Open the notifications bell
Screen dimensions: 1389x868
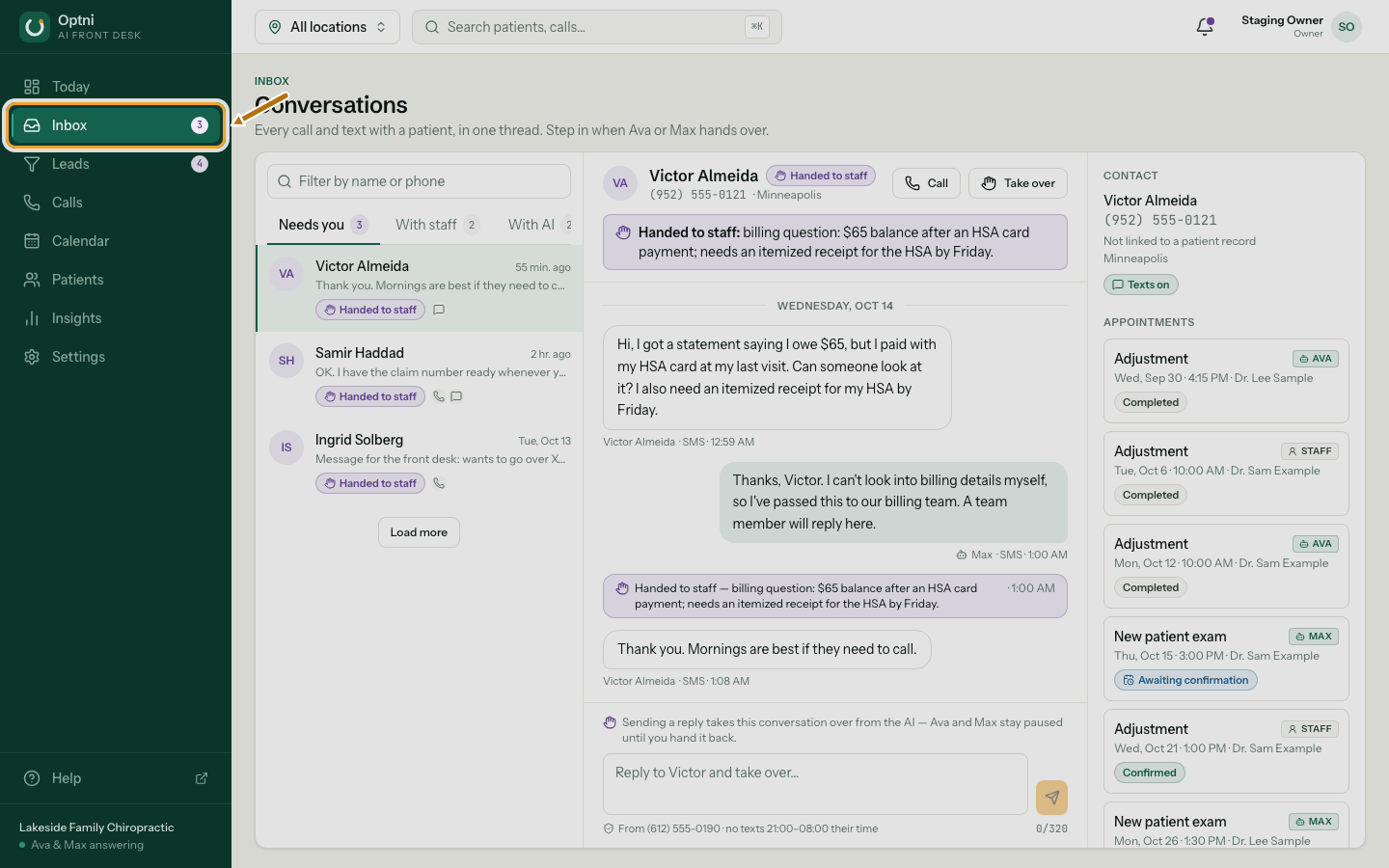[x=1205, y=27]
